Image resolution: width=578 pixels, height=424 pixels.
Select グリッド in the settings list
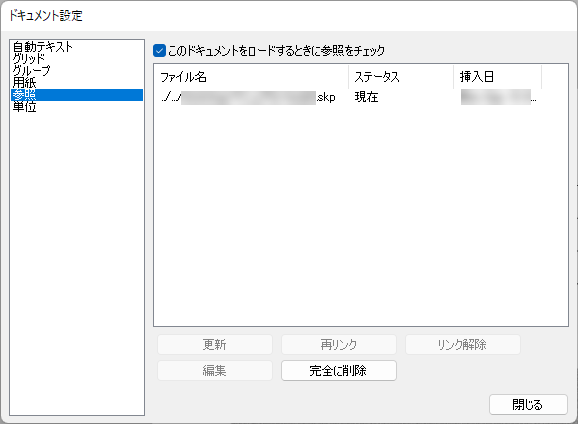click(77, 59)
